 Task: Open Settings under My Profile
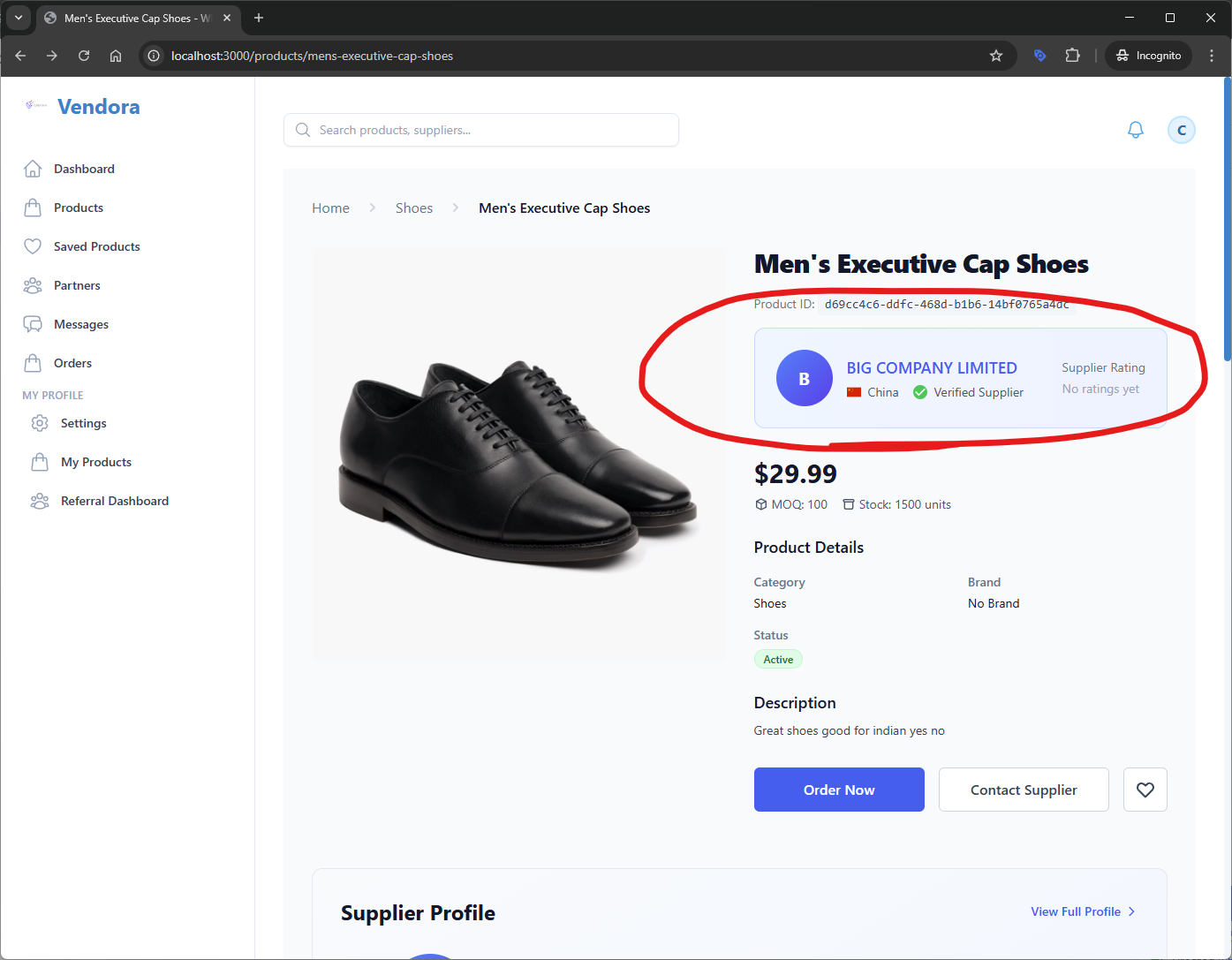point(83,423)
